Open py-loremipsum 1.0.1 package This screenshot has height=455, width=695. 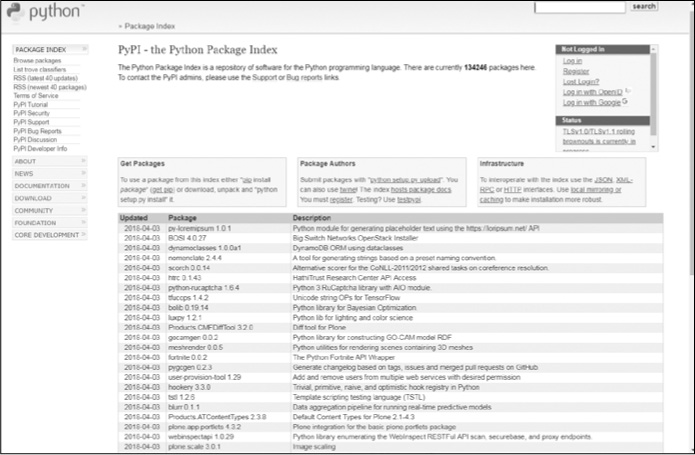[199, 229]
